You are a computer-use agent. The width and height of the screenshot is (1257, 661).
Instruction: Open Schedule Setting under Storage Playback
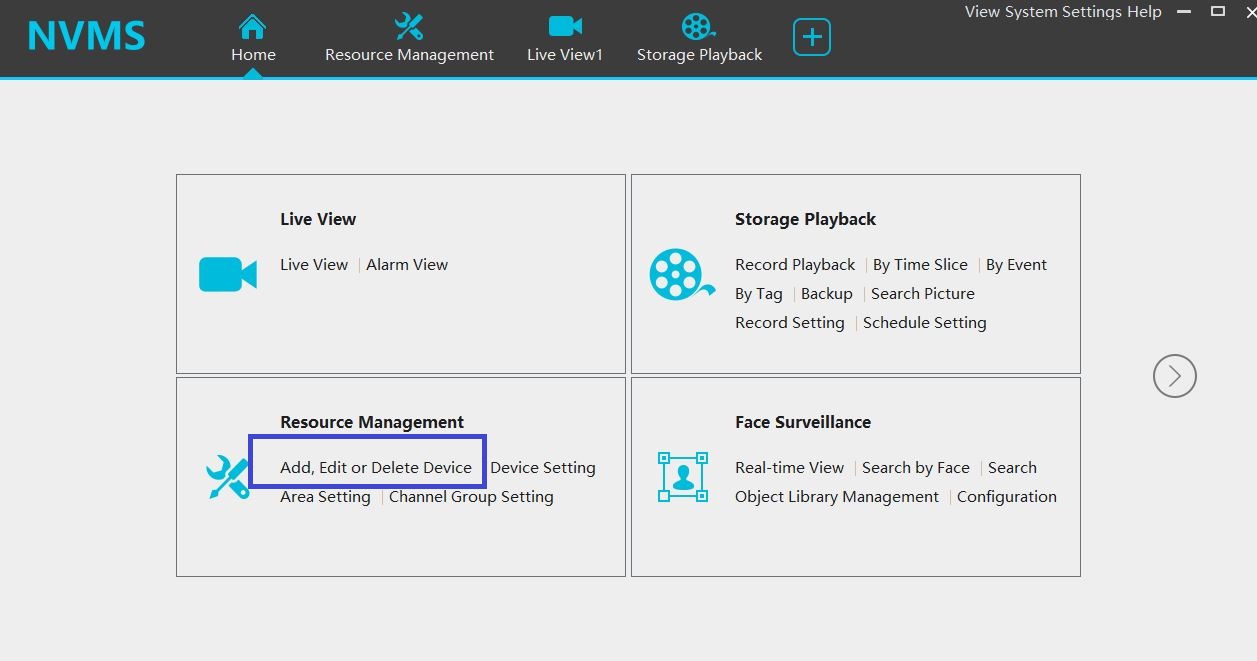pos(924,322)
